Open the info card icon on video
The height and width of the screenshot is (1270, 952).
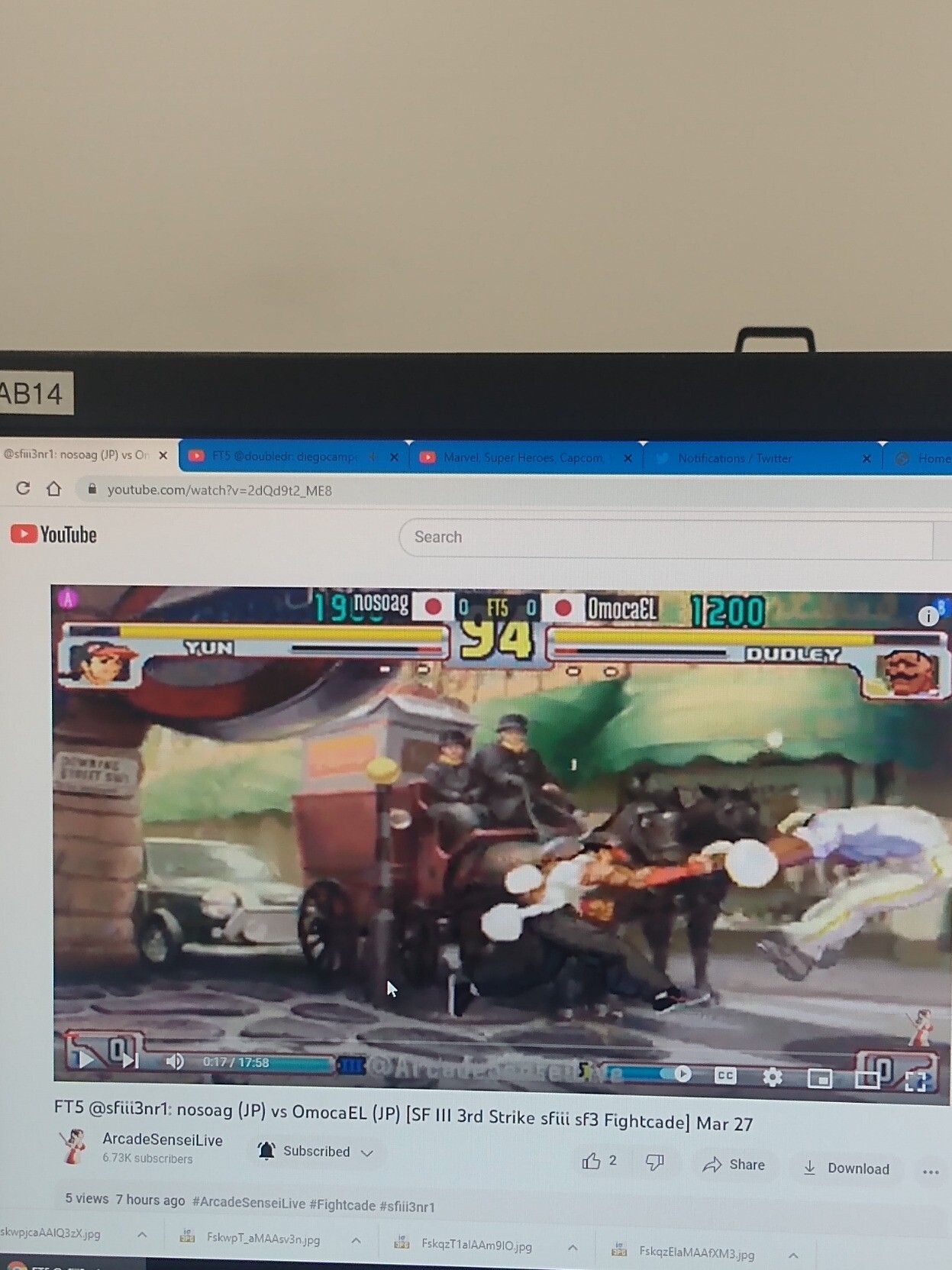pos(928,616)
